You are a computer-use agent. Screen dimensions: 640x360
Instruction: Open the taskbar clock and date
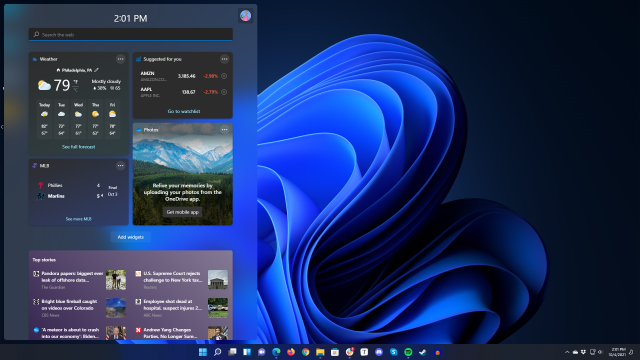pos(617,352)
